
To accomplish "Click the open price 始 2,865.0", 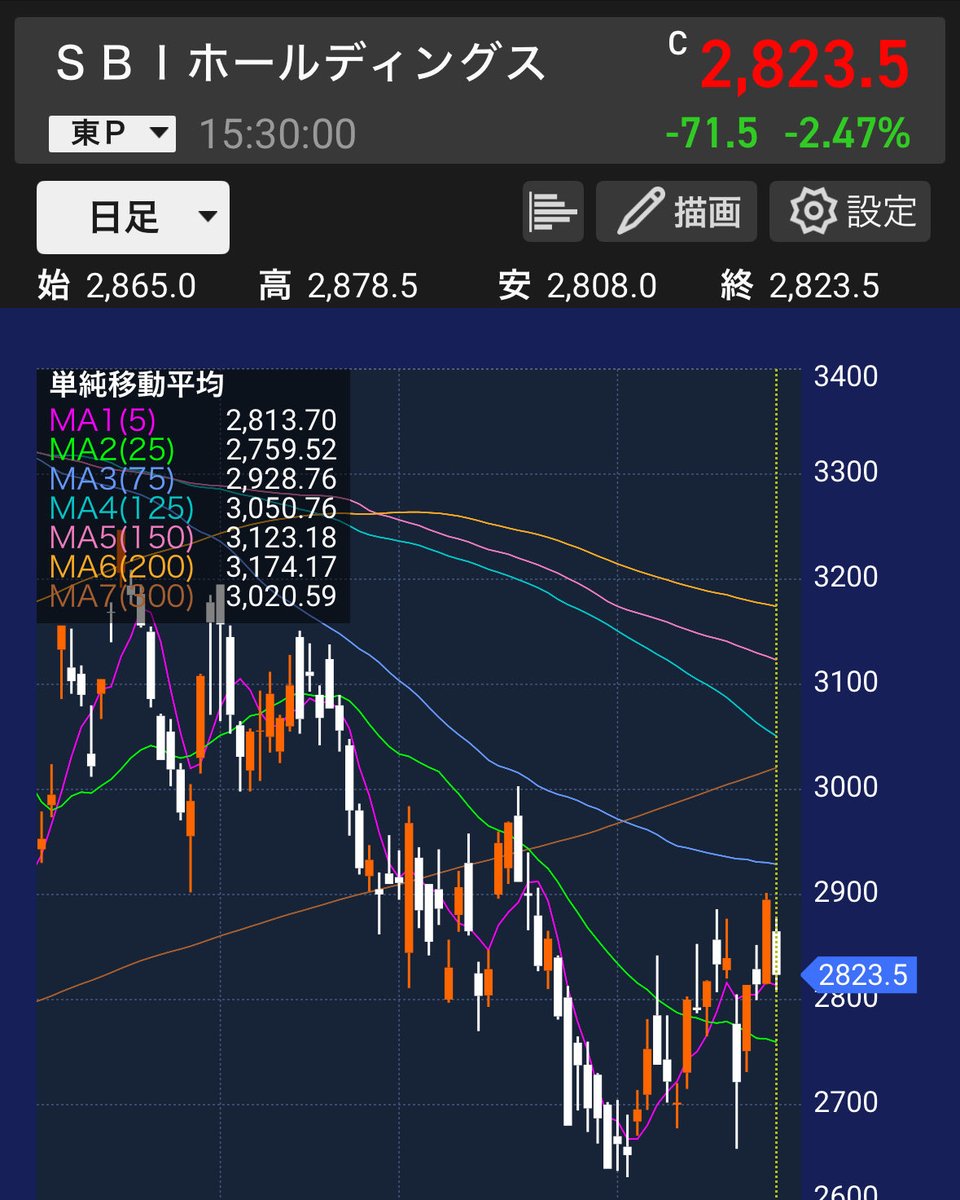I will coord(116,287).
